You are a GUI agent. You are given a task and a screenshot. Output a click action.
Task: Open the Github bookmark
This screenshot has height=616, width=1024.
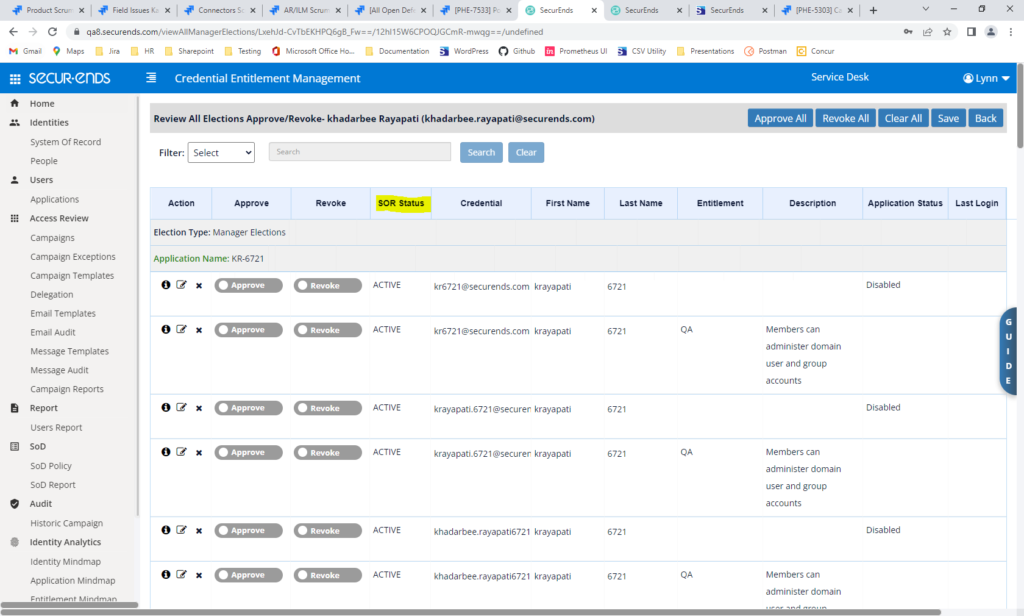pyautogui.click(x=517, y=51)
